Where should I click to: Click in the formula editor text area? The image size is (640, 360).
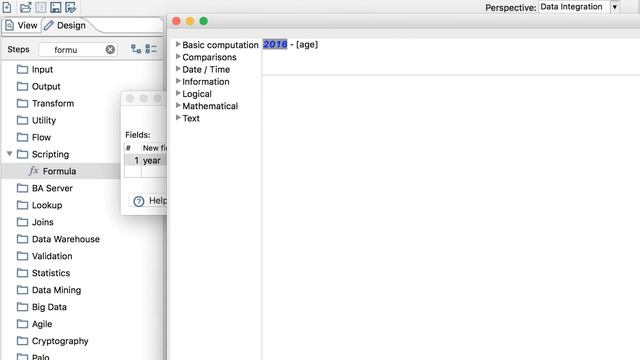(x=451, y=56)
